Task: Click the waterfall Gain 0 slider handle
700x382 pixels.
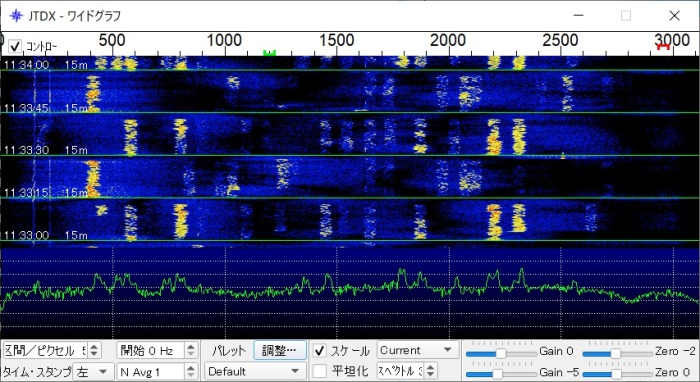Action: (501, 354)
